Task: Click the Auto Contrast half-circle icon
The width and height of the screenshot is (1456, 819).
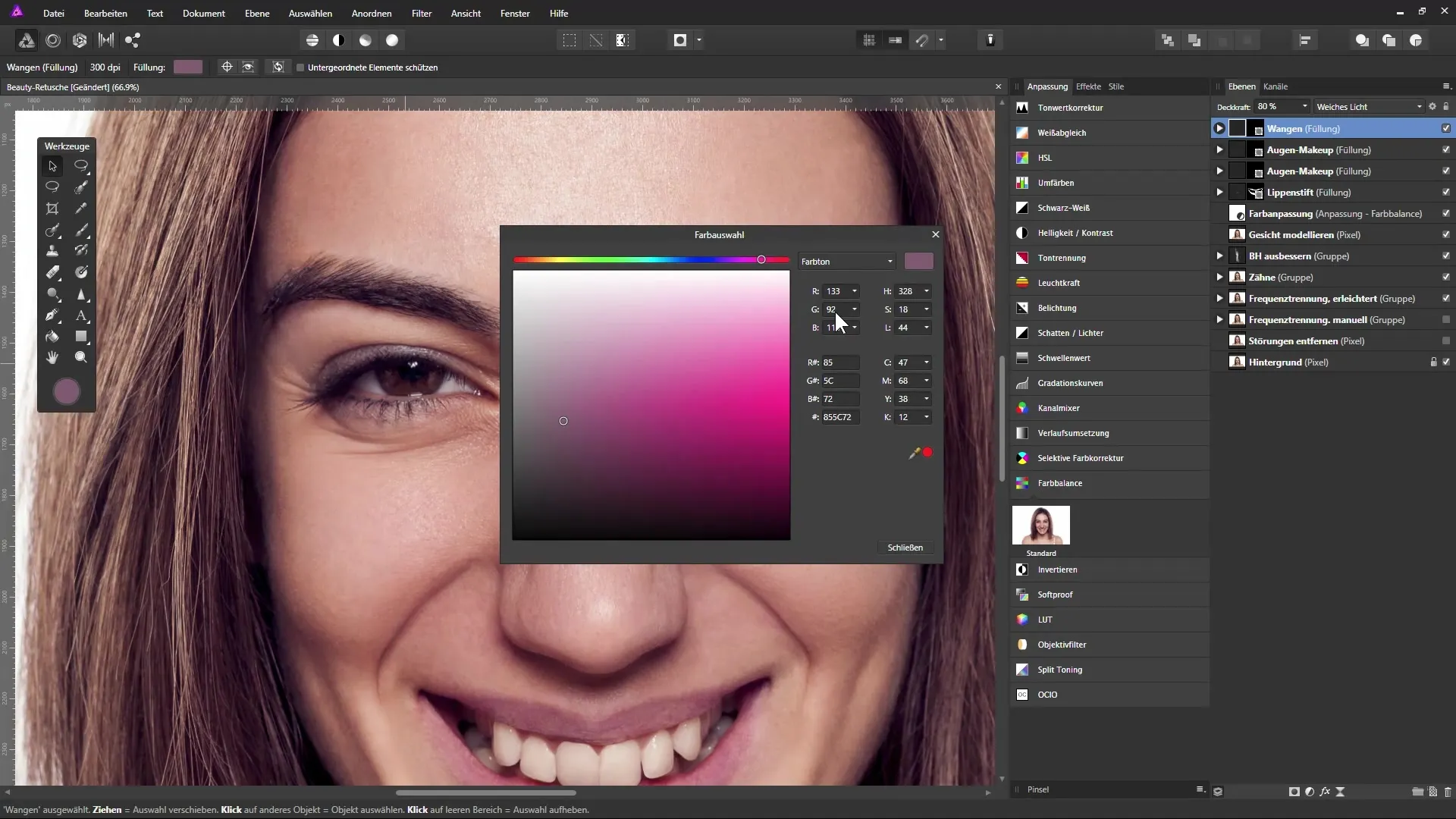Action: coord(339,40)
